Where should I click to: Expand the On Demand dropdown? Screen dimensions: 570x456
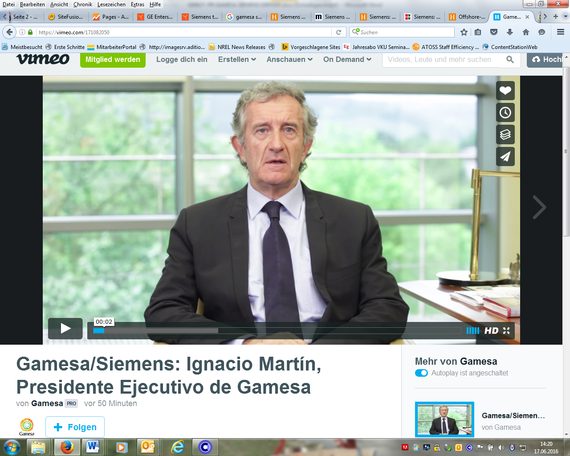pyautogui.click(x=347, y=59)
